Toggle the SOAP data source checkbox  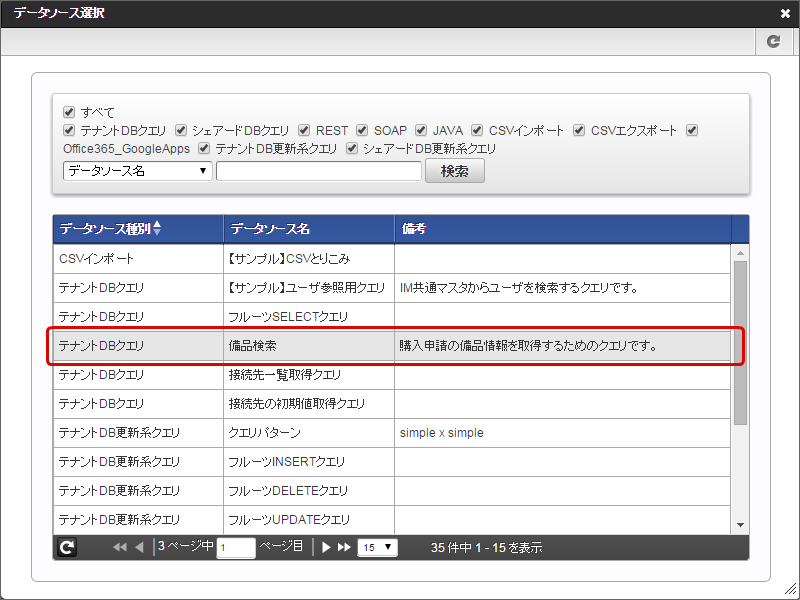click(363, 130)
